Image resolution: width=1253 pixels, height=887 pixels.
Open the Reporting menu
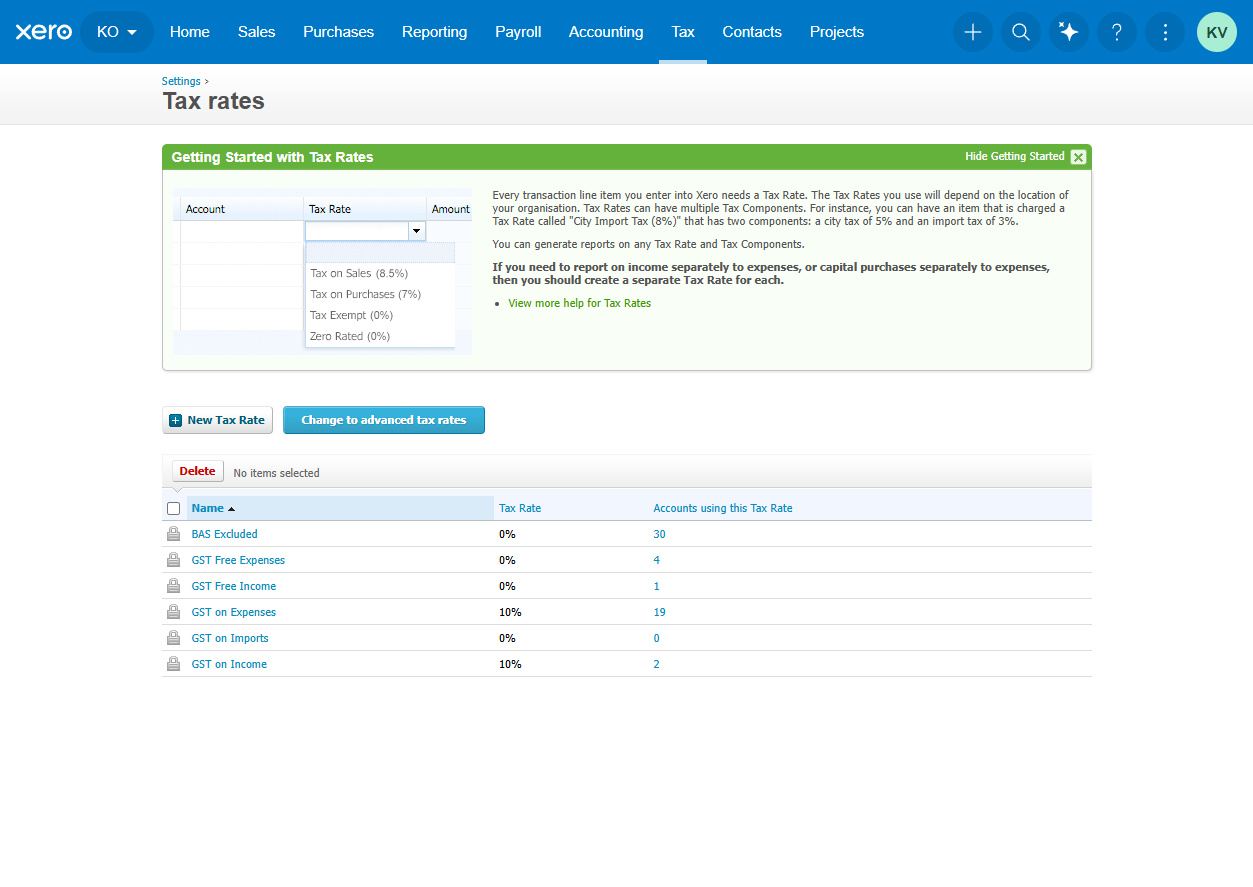(434, 32)
